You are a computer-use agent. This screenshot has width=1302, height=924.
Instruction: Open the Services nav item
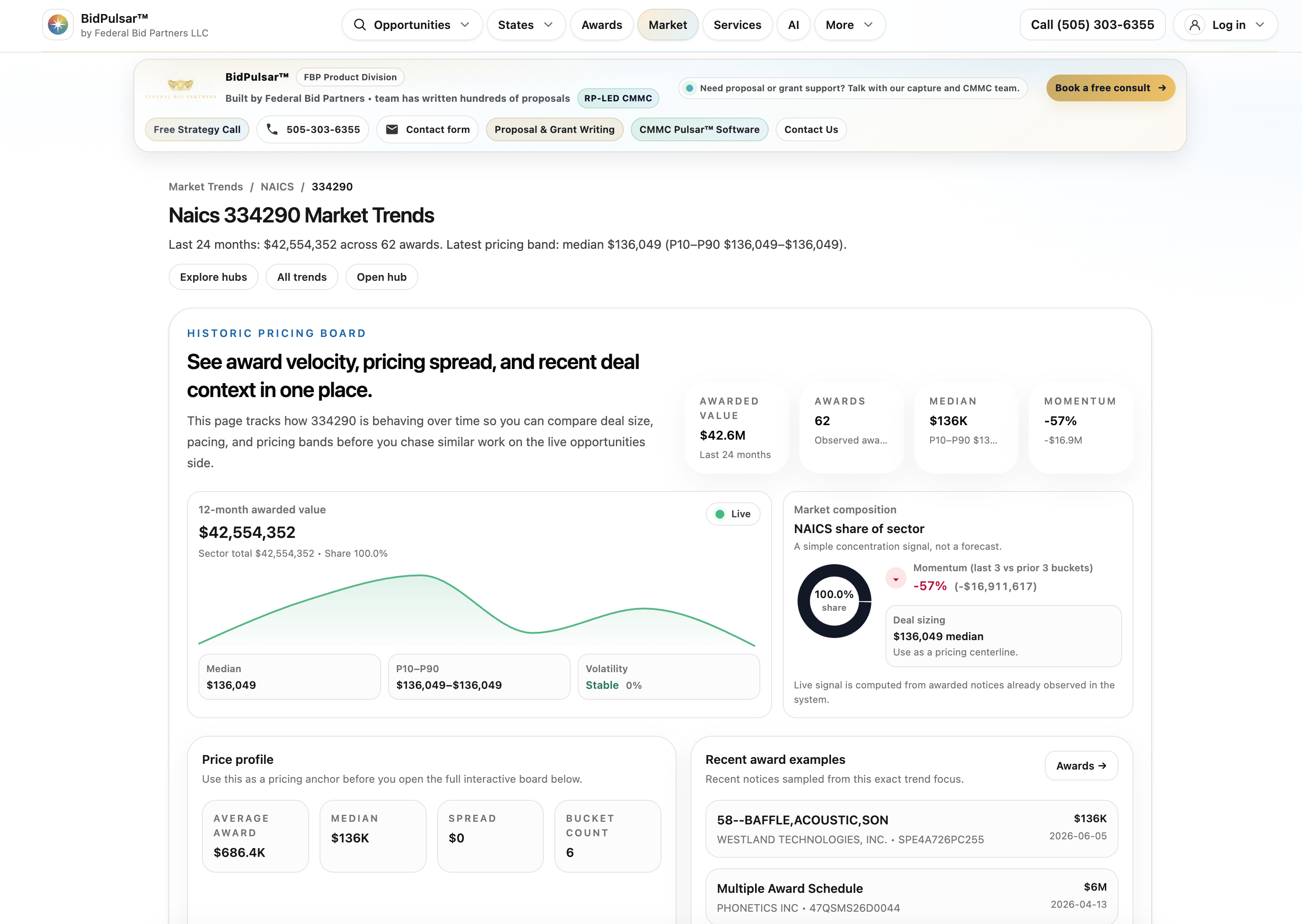click(x=737, y=25)
